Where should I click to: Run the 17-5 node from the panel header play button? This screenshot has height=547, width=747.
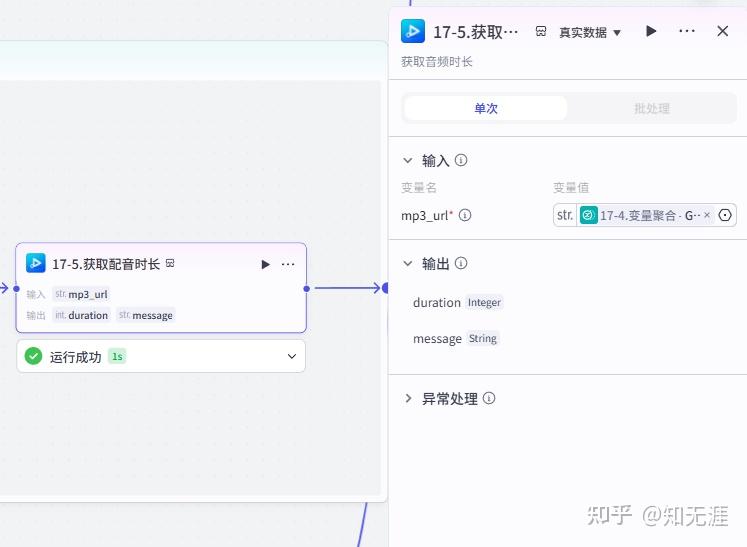click(x=651, y=31)
